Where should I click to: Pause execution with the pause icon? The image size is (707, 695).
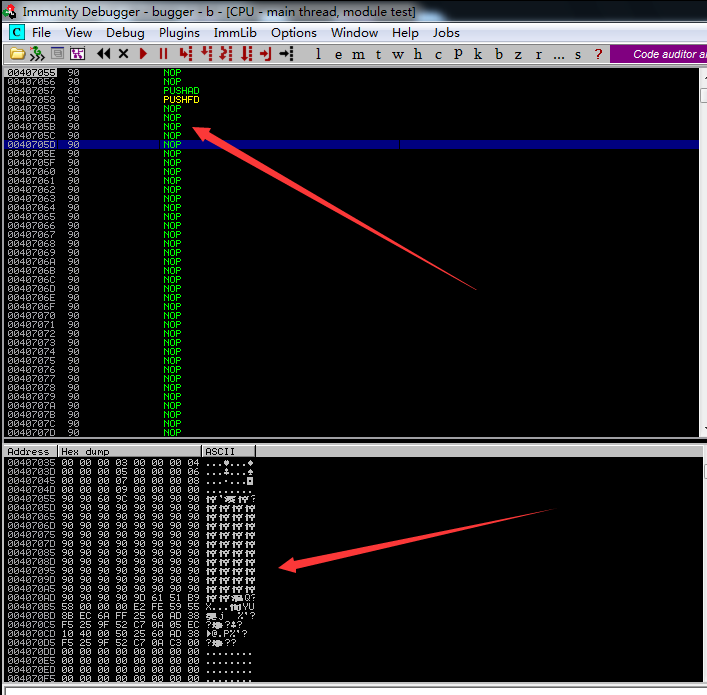point(163,54)
